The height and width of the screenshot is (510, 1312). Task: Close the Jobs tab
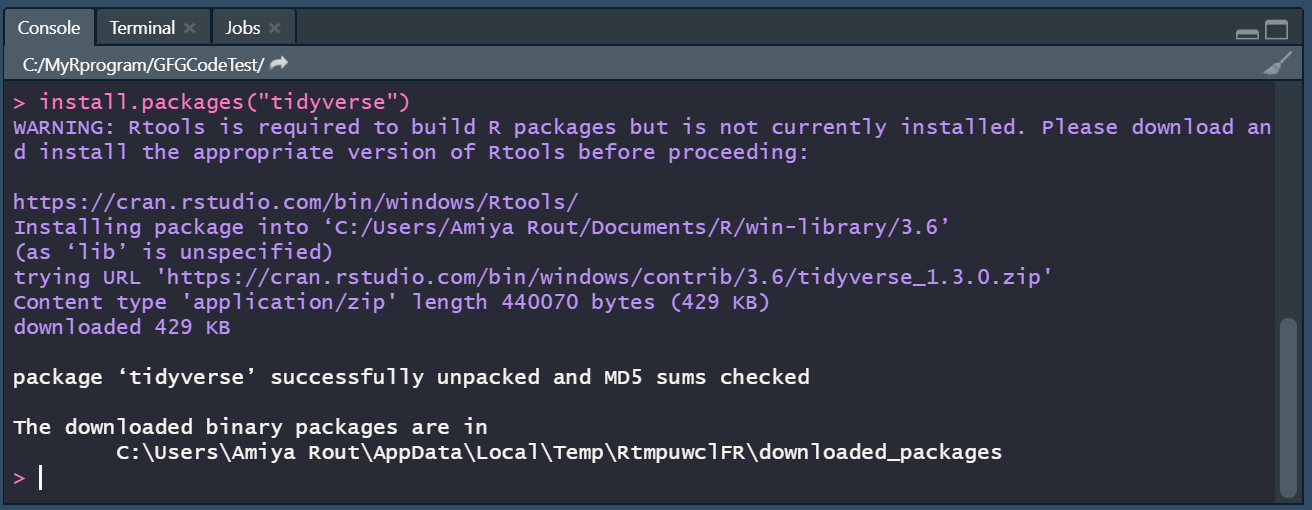coord(275,28)
